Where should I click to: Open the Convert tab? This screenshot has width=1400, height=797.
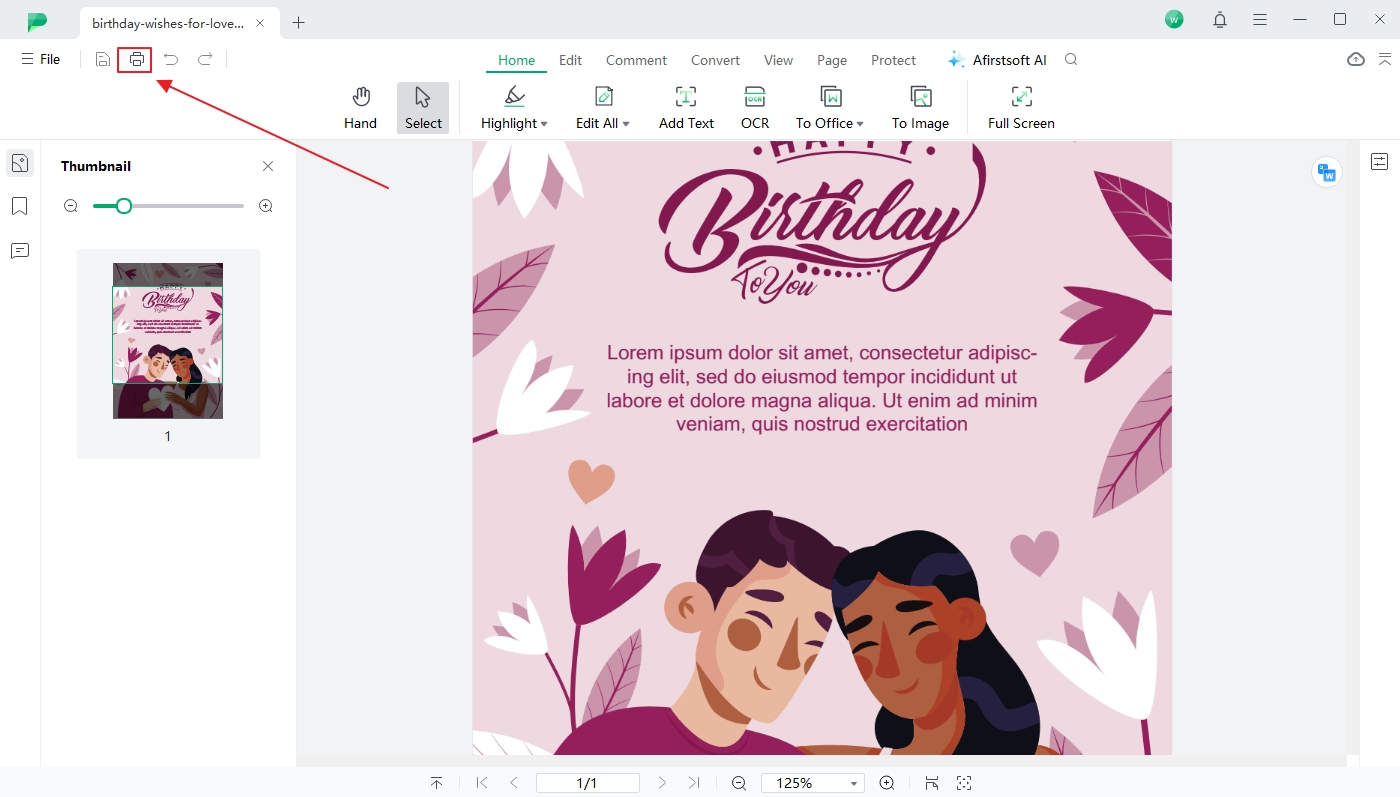(x=715, y=60)
